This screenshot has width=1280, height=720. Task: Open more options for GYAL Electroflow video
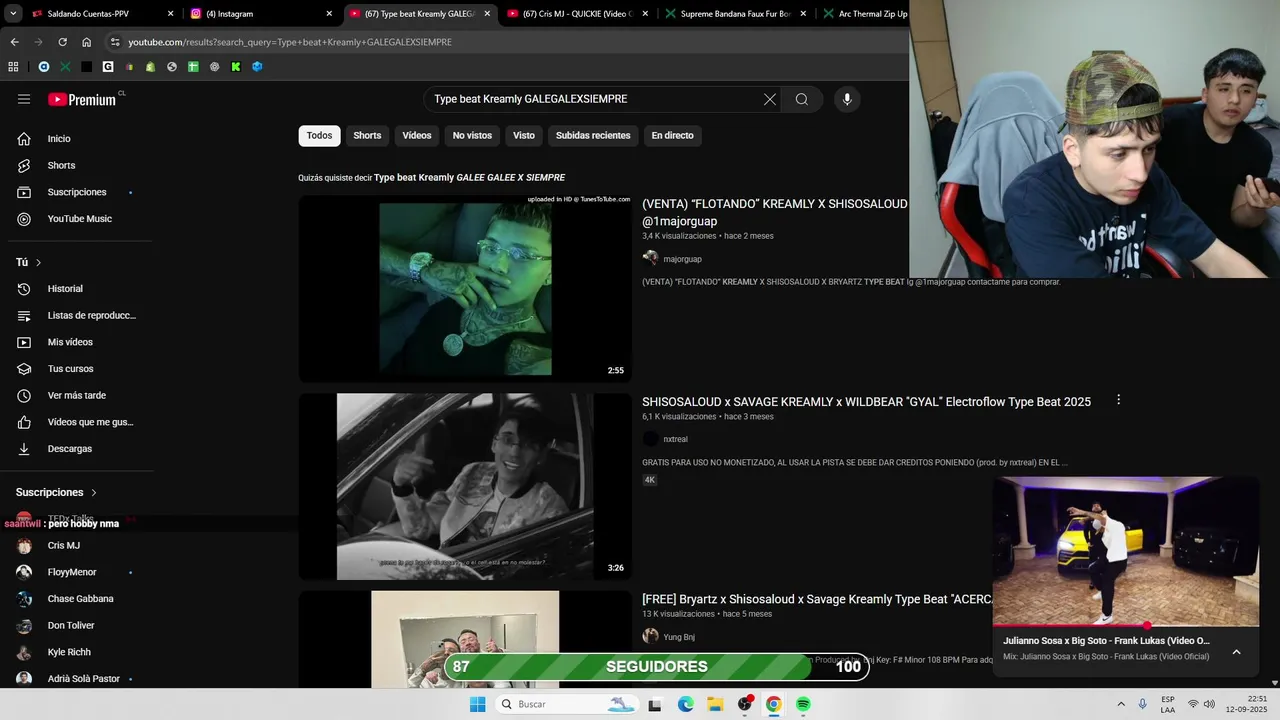[1118, 400]
